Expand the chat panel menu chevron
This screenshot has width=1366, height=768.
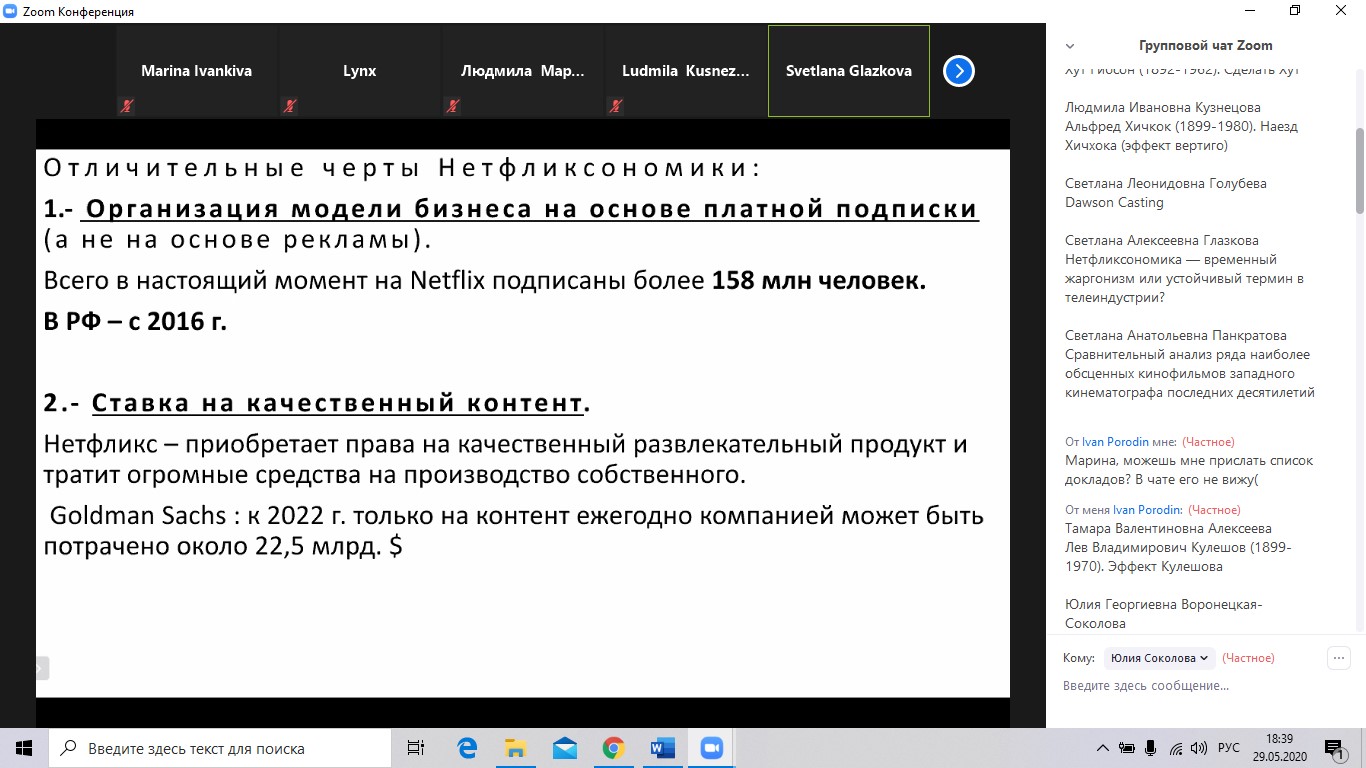coord(1070,46)
